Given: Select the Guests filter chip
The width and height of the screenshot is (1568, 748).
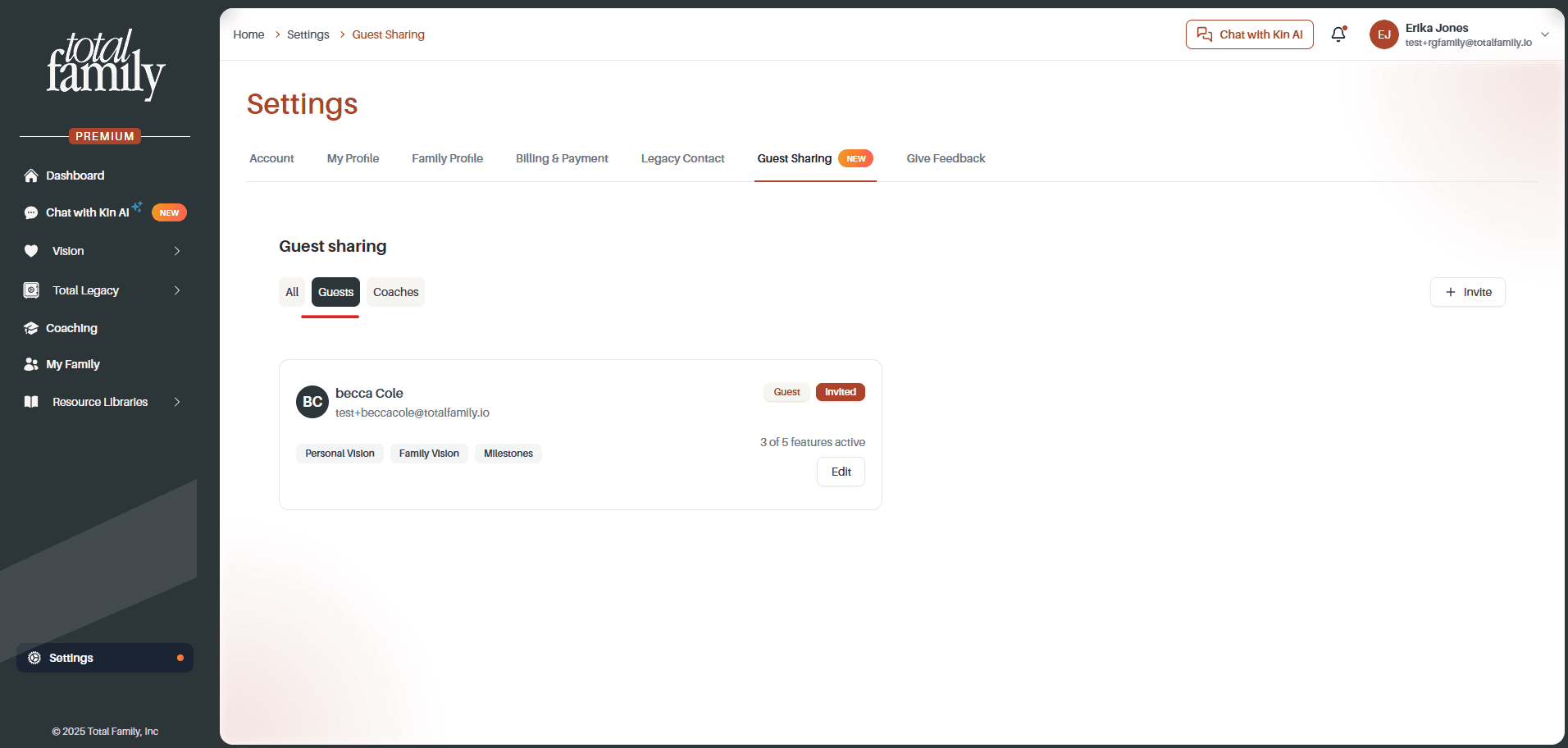Looking at the screenshot, I should 335,292.
